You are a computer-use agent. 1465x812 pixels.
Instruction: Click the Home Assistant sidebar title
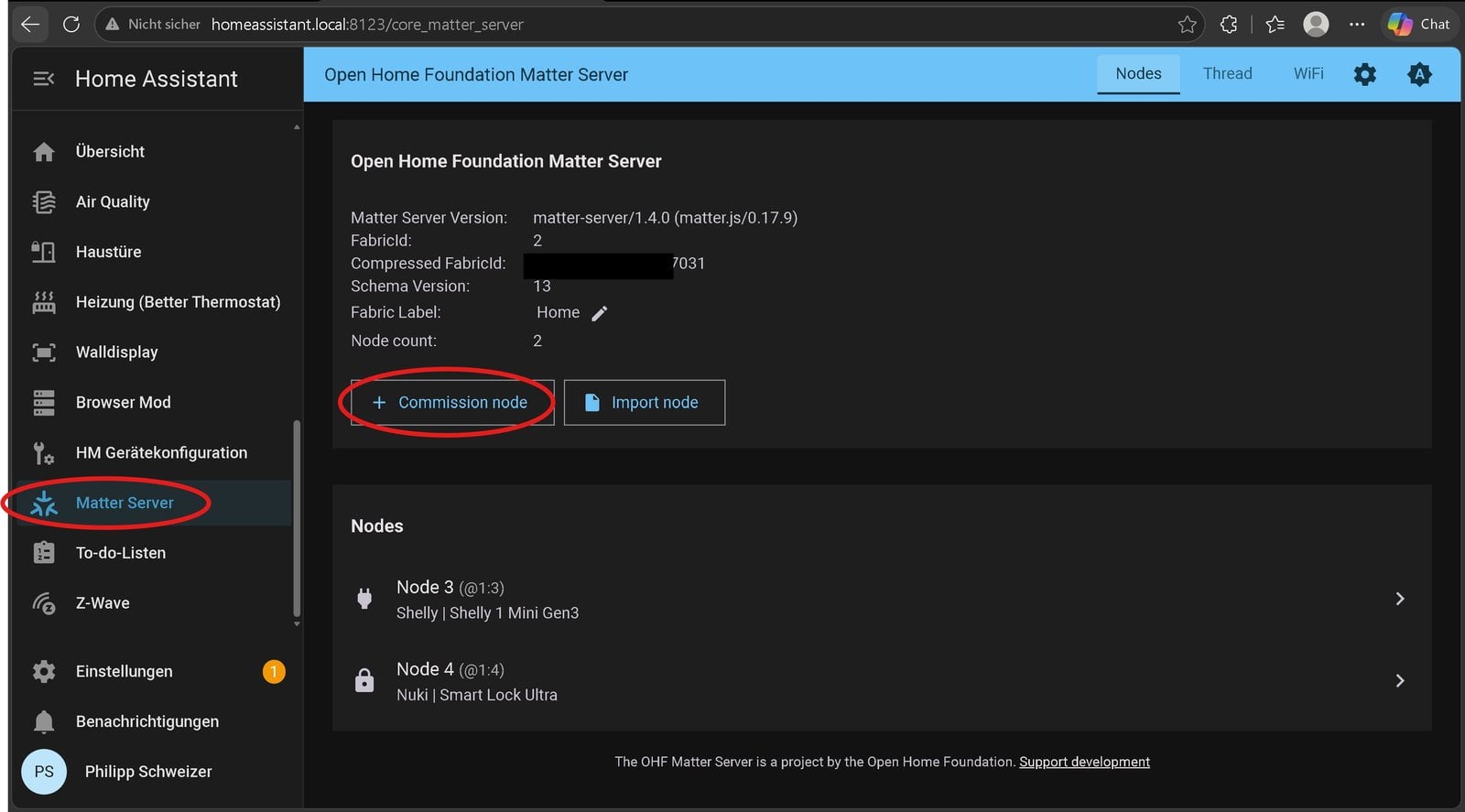tap(157, 80)
